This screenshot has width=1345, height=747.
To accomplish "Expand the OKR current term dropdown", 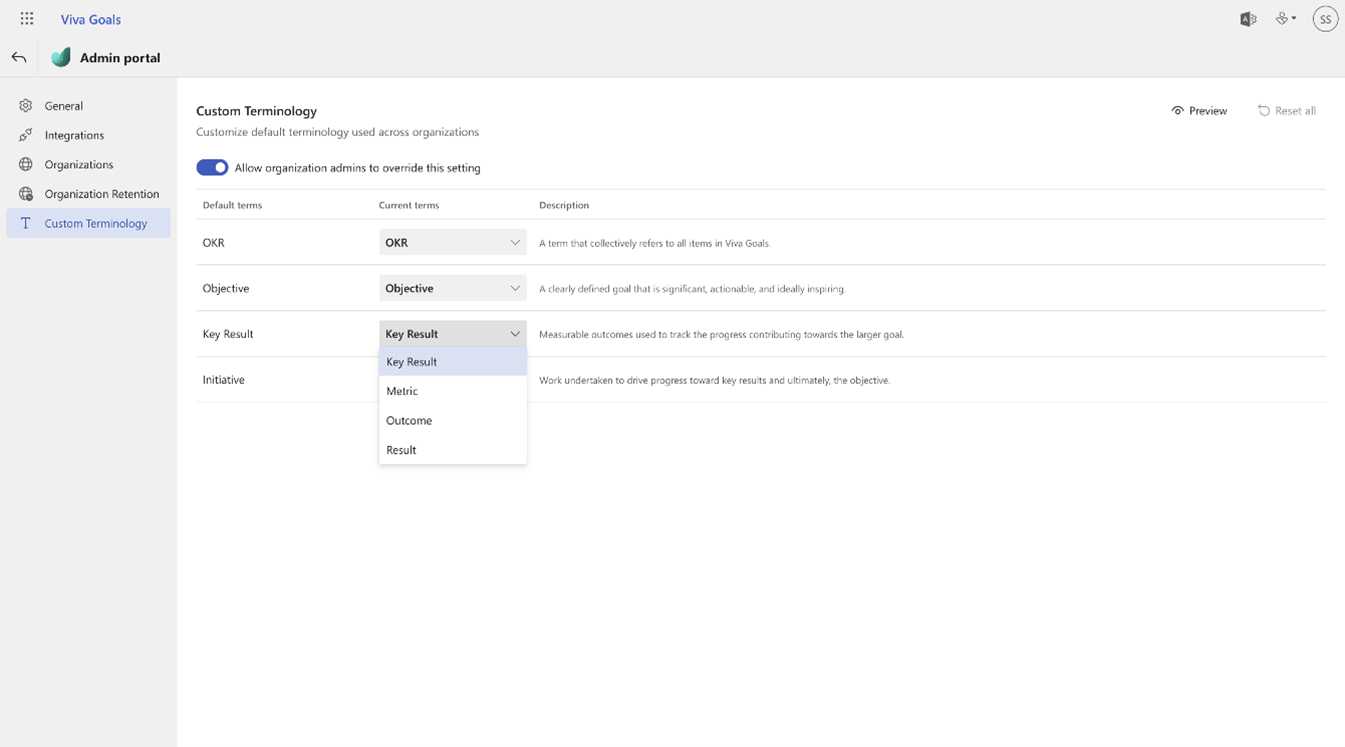I will click(x=453, y=242).
